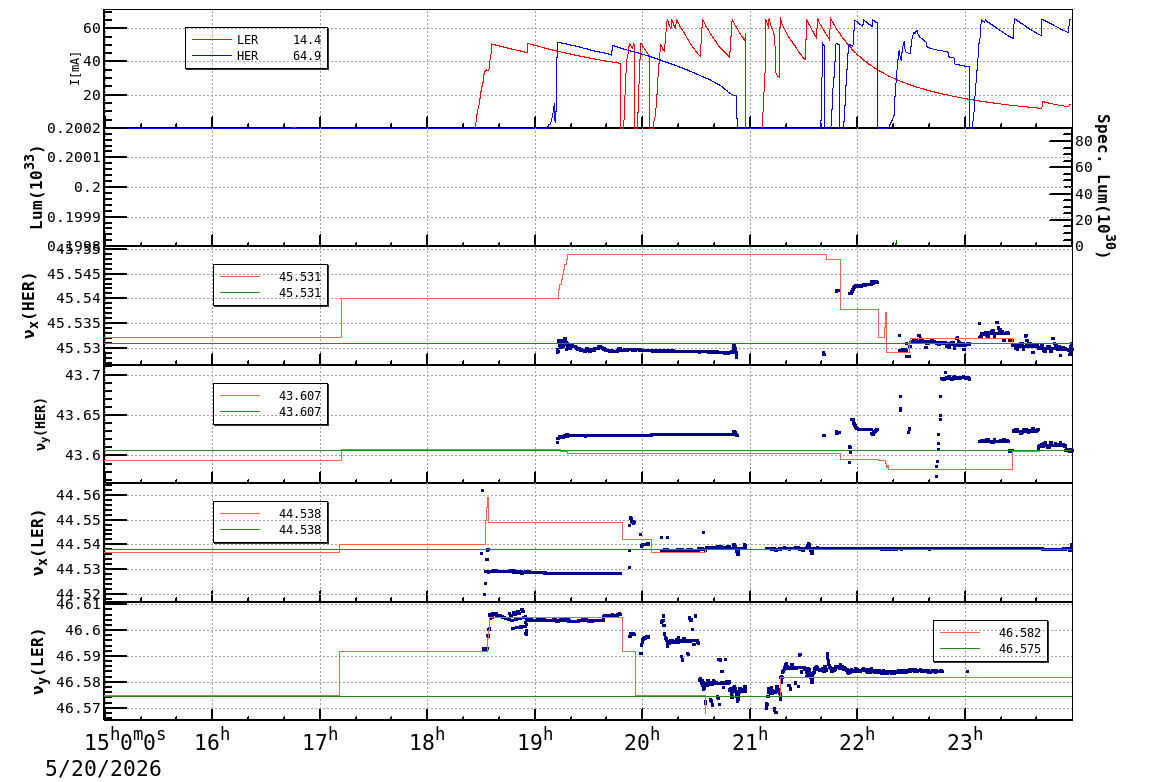Click the 5/20/2026 date label
Viewport: 1154px width, 782px height.
(x=103, y=768)
